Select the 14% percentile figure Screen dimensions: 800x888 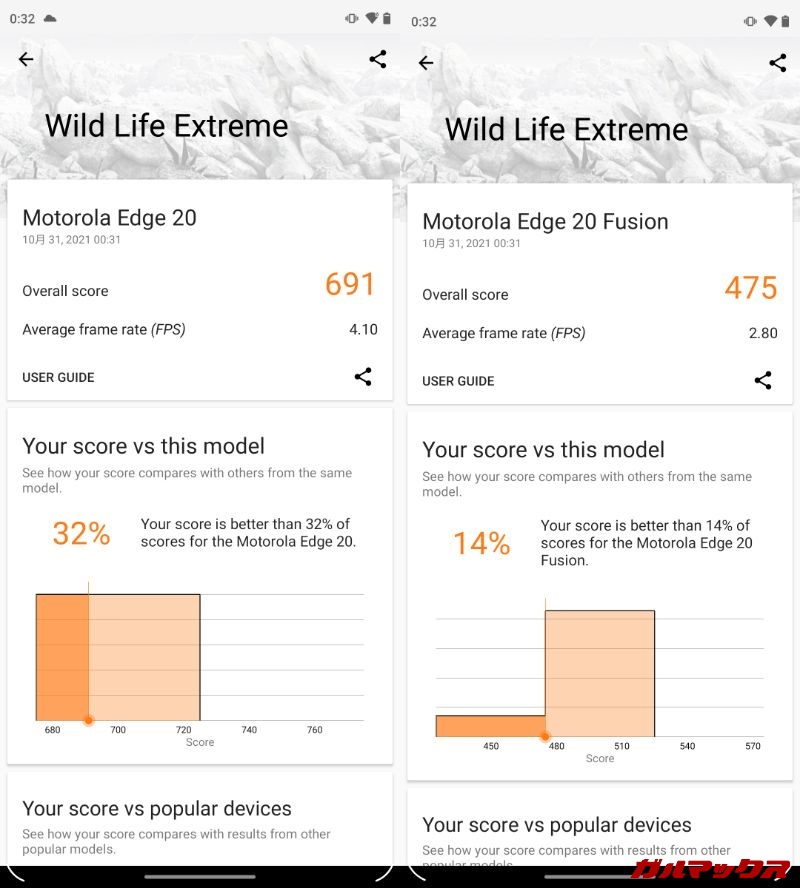[x=481, y=543]
